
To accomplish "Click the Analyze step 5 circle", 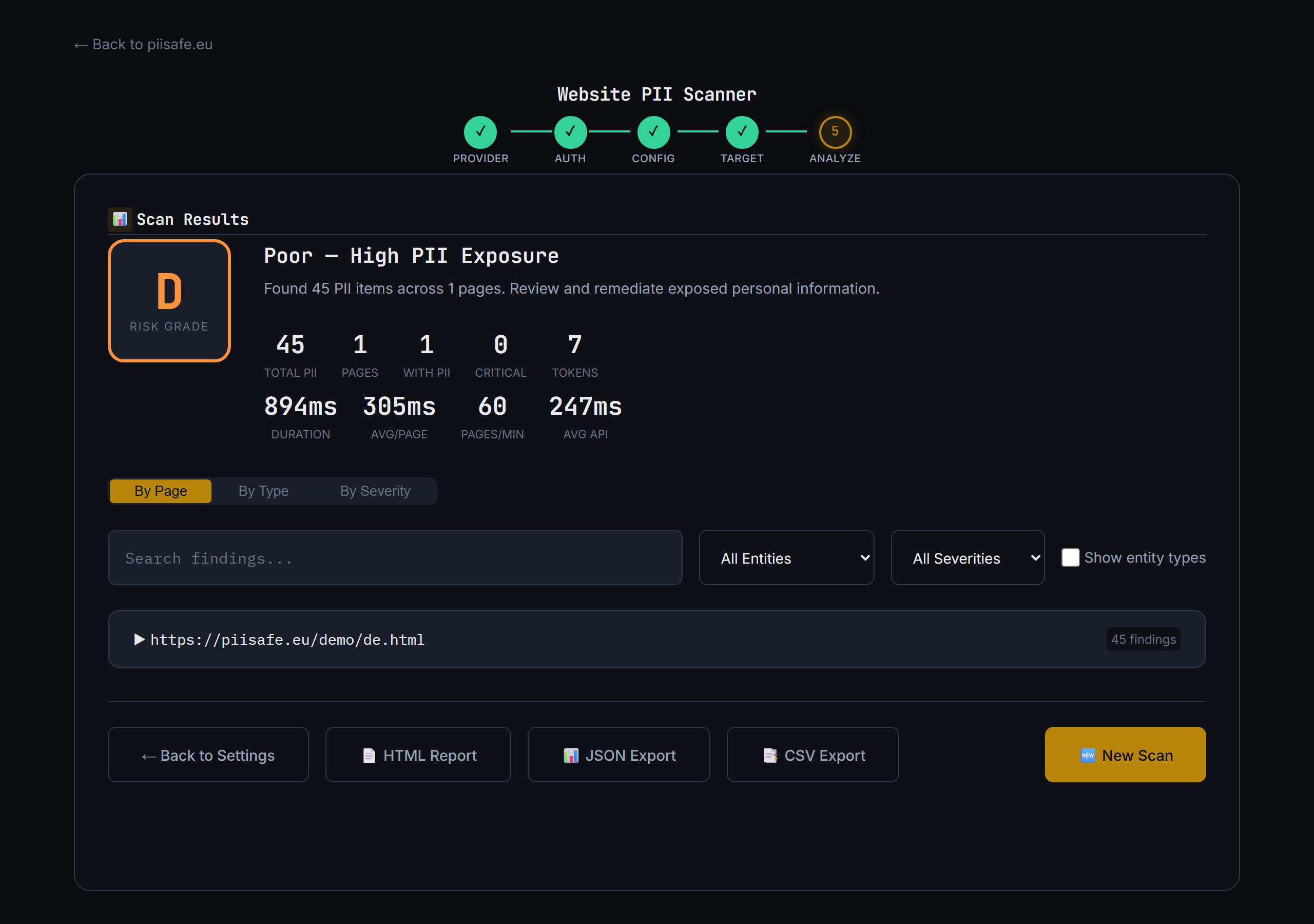I will pyautogui.click(x=835, y=132).
